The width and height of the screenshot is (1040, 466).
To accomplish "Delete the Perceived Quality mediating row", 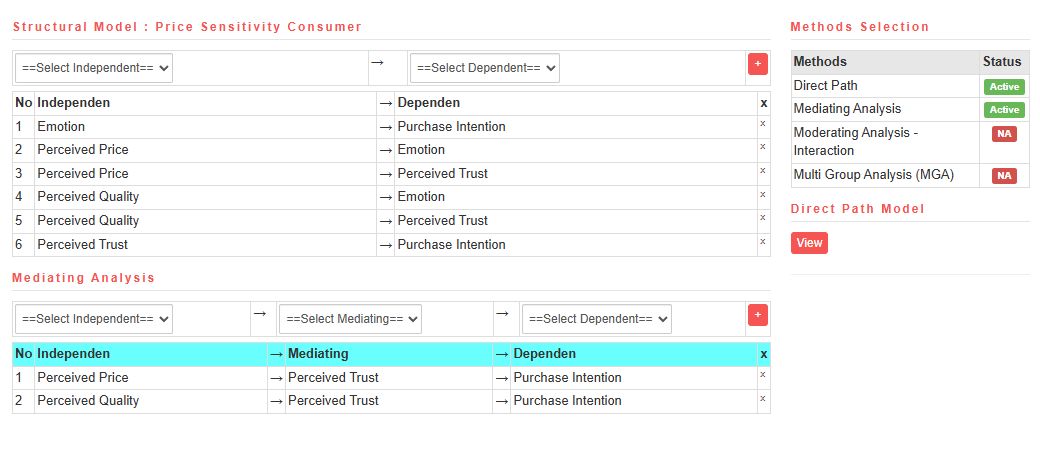I will tap(763, 398).
